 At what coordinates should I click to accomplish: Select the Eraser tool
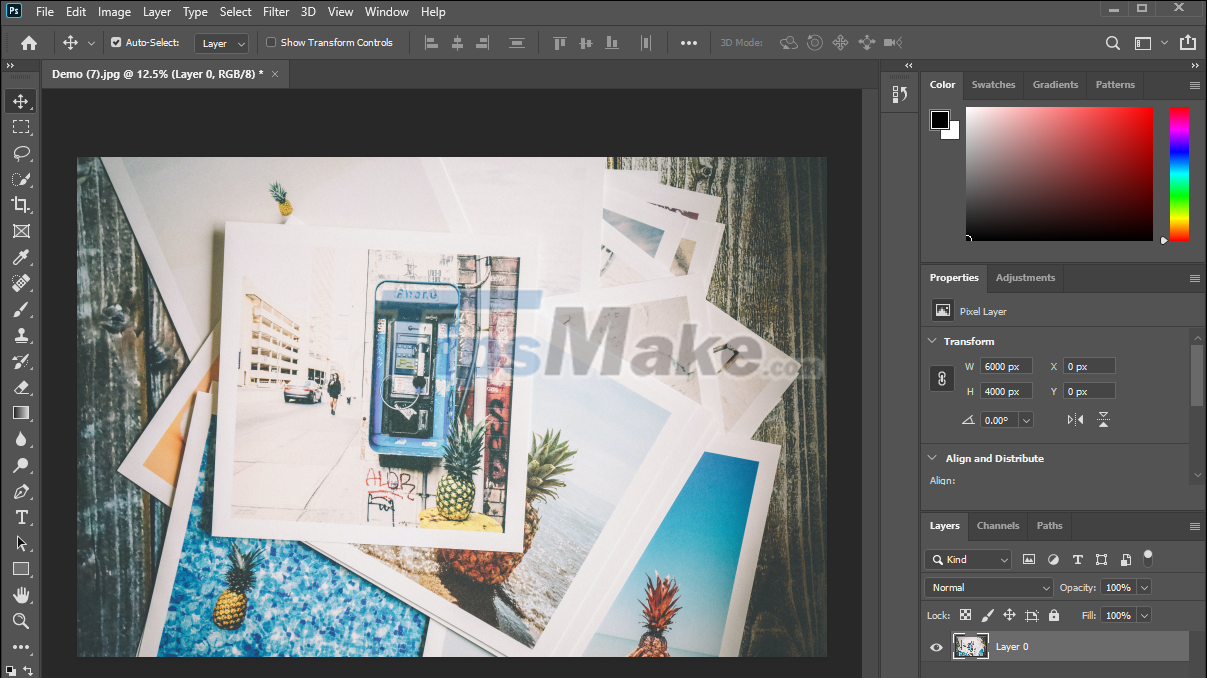tap(21, 387)
